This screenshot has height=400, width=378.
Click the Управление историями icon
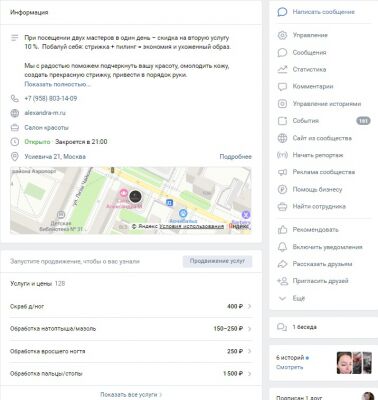click(282, 104)
